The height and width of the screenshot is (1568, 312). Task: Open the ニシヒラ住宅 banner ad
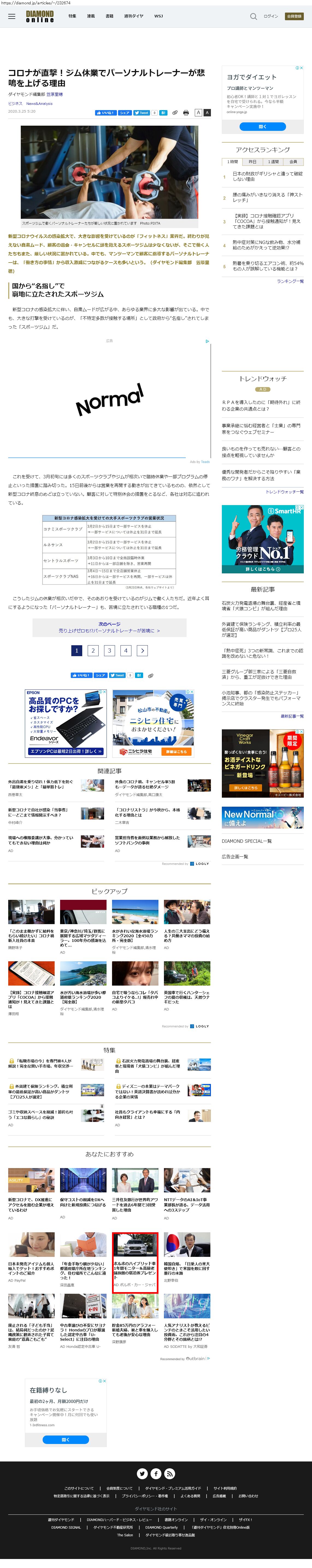point(153,723)
